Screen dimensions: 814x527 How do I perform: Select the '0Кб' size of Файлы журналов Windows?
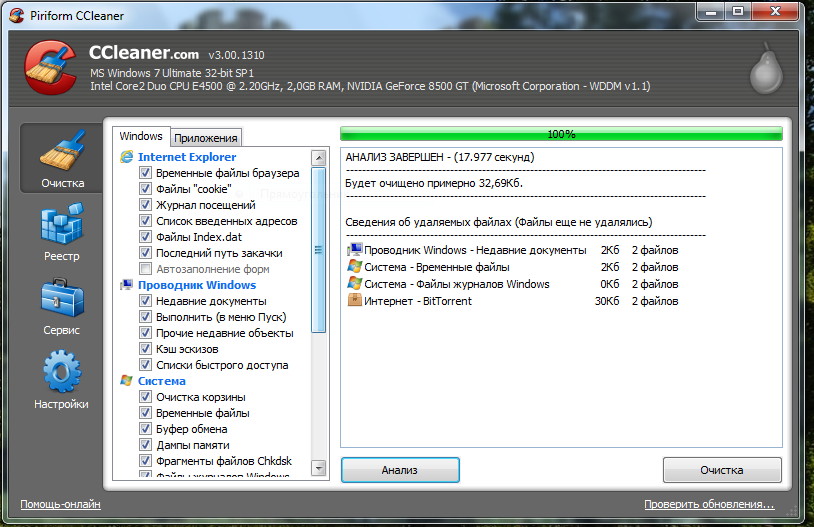(610, 284)
